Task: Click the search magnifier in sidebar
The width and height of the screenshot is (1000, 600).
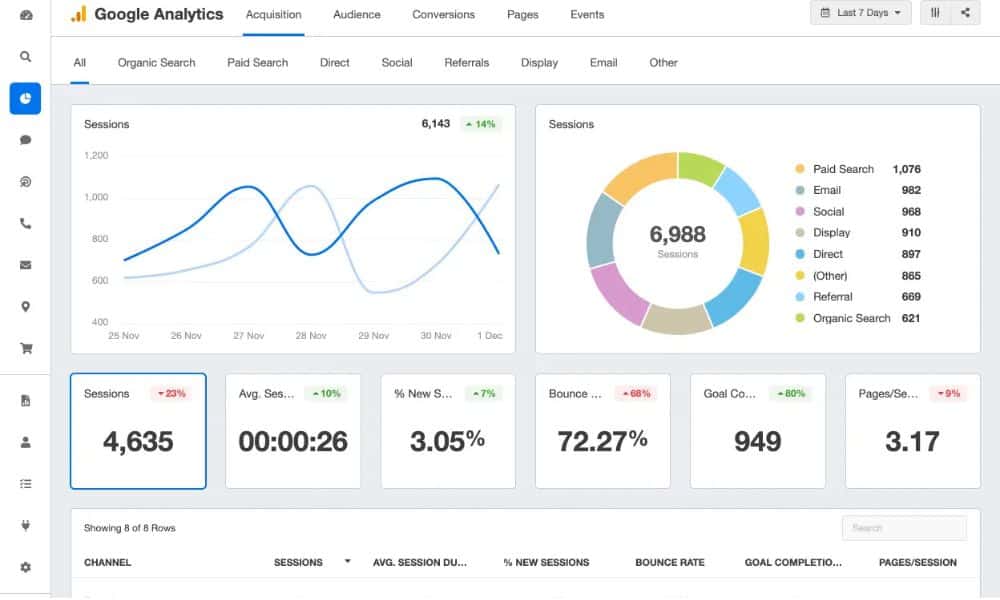Action: tap(25, 57)
